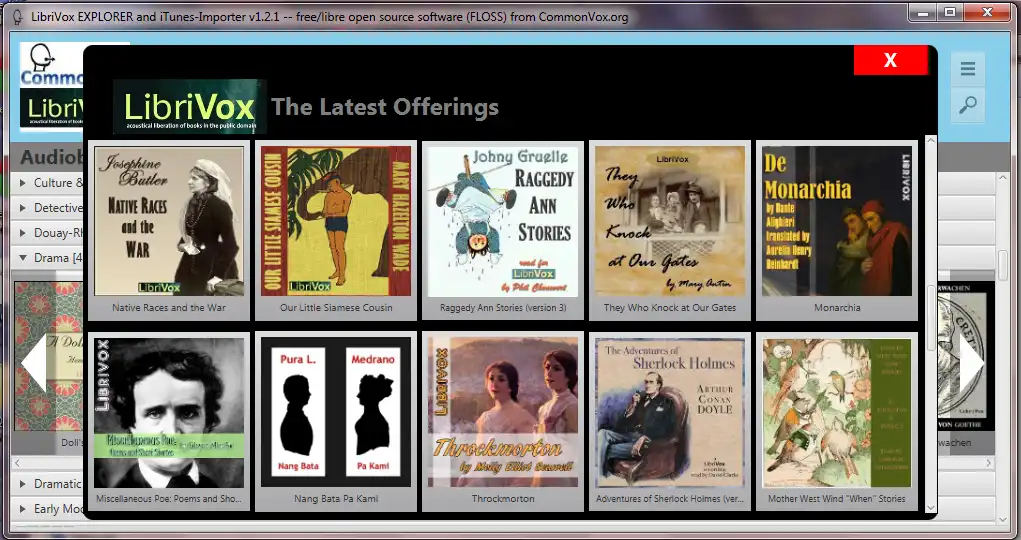The image size is (1021, 540).
Task: Open Our Little Siamese Cousin cover
Action: tap(336, 221)
